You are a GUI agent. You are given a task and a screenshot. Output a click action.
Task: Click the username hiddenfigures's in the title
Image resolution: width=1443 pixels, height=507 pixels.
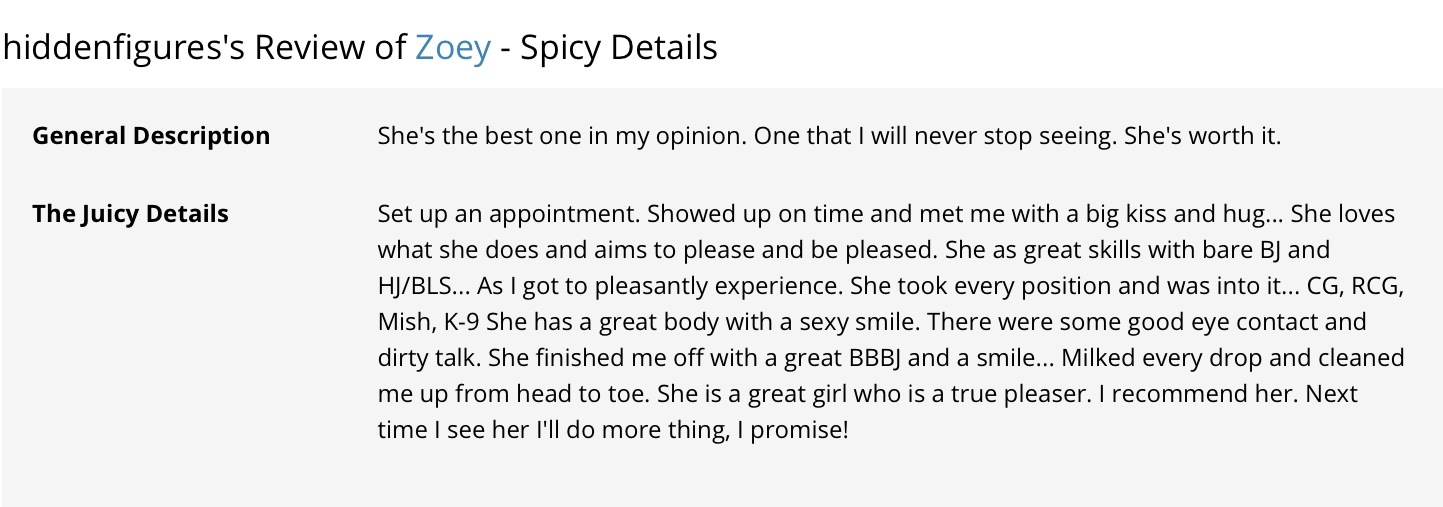click(x=124, y=47)
